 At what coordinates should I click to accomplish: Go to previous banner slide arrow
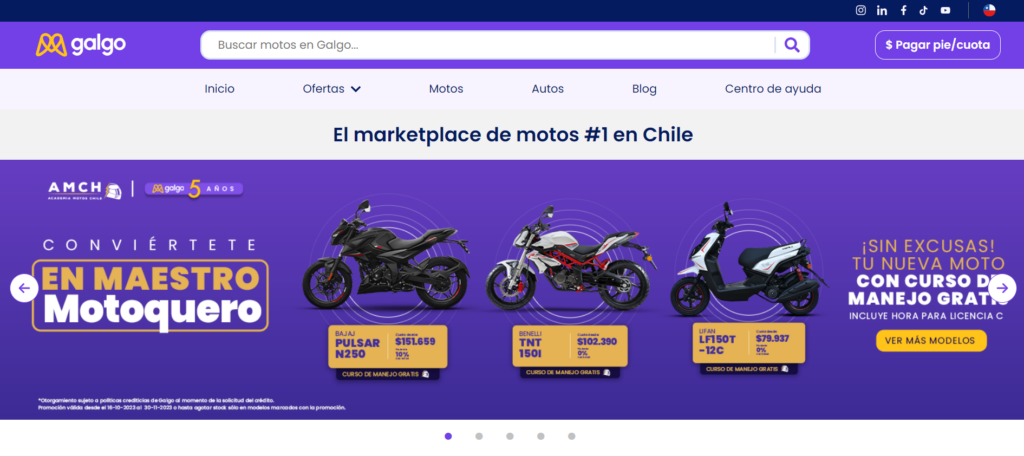tap(24, 288)
